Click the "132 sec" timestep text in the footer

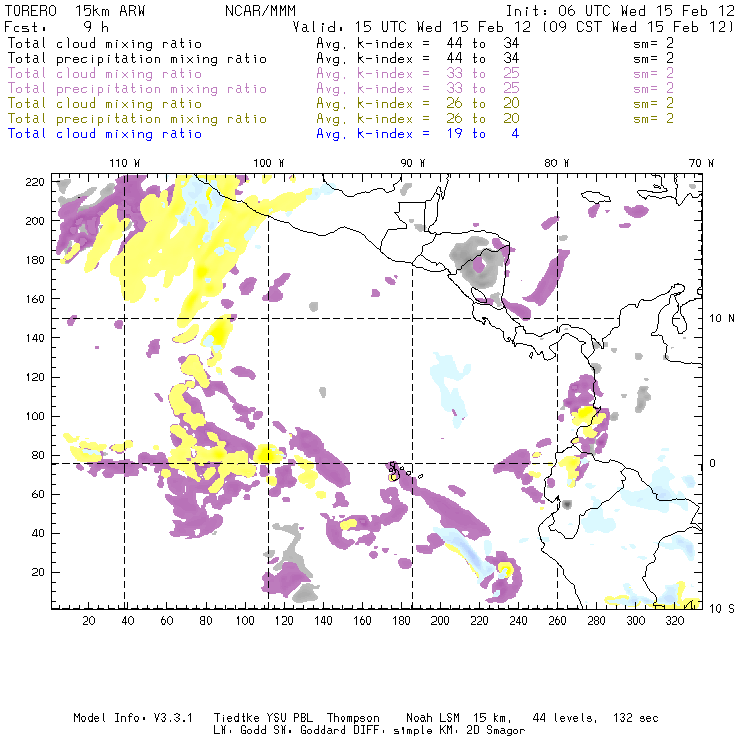click(x=636, y=718)
